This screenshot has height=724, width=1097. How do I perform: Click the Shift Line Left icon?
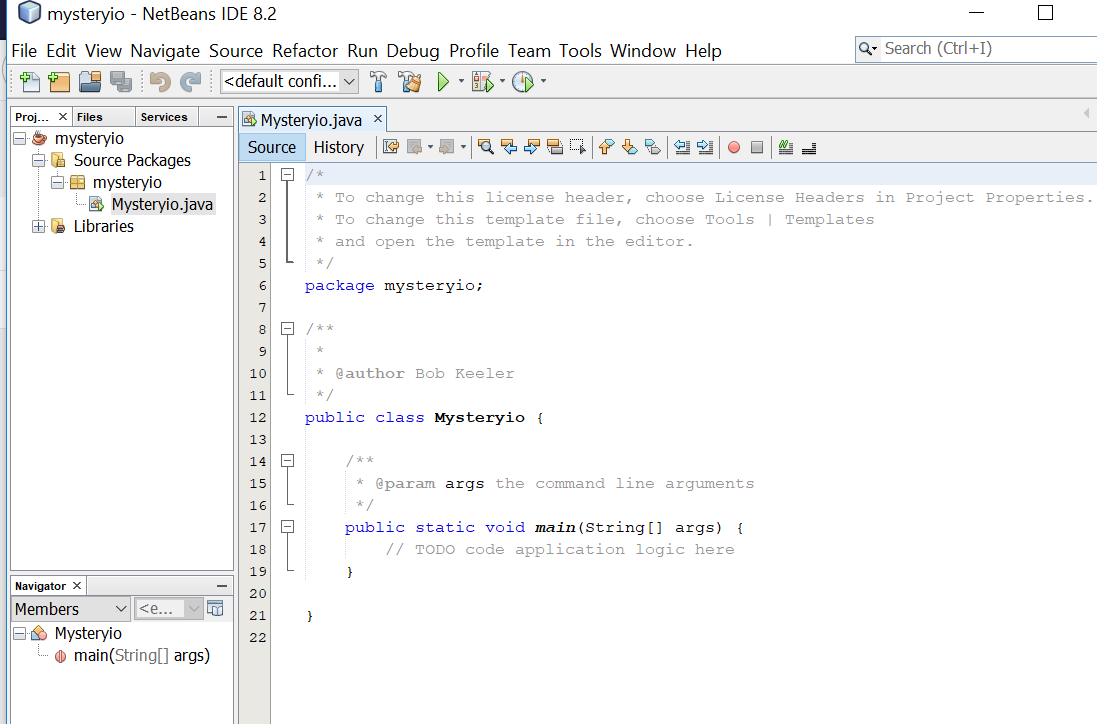682,147
